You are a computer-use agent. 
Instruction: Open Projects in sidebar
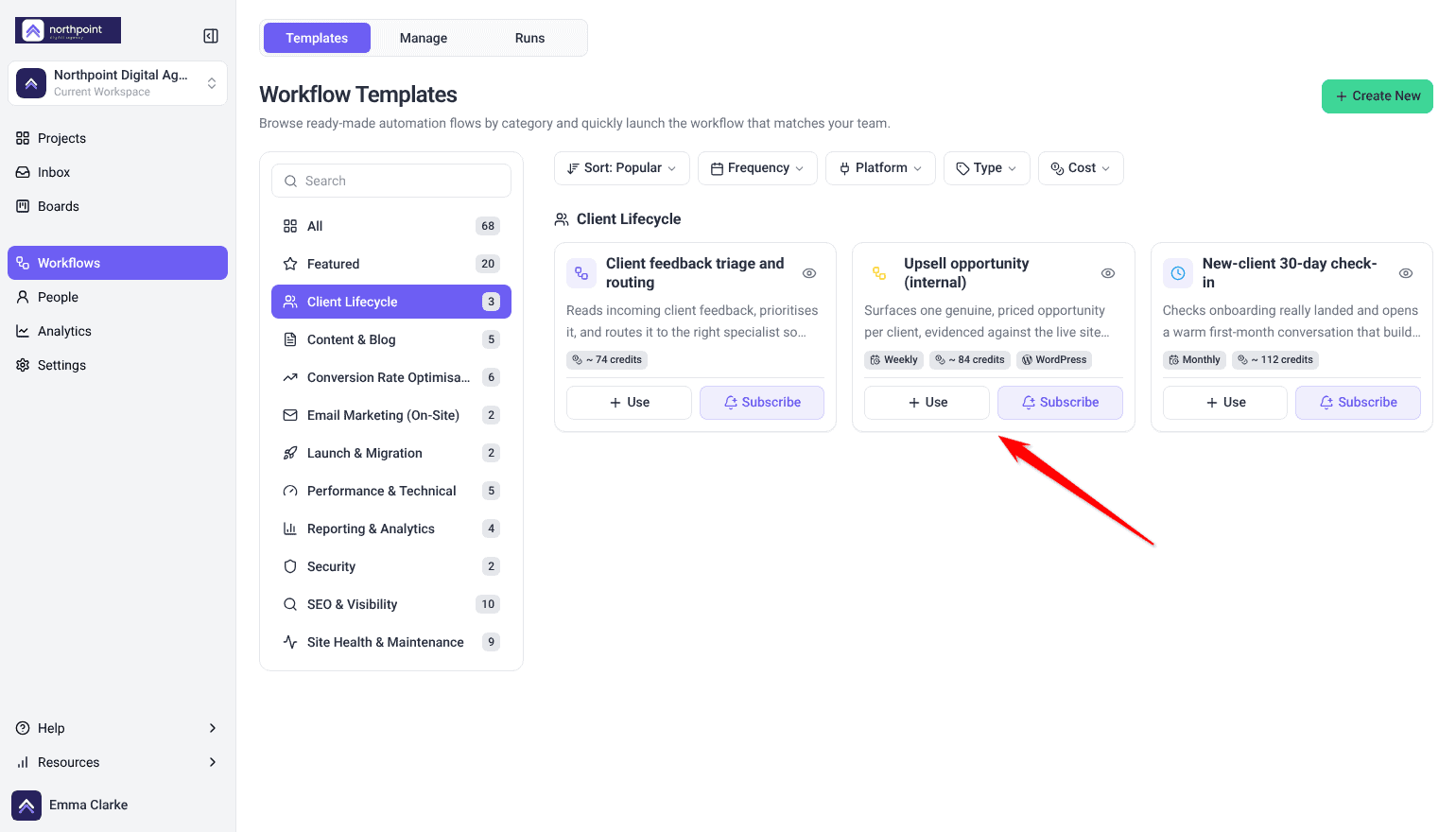click(117, 138)
